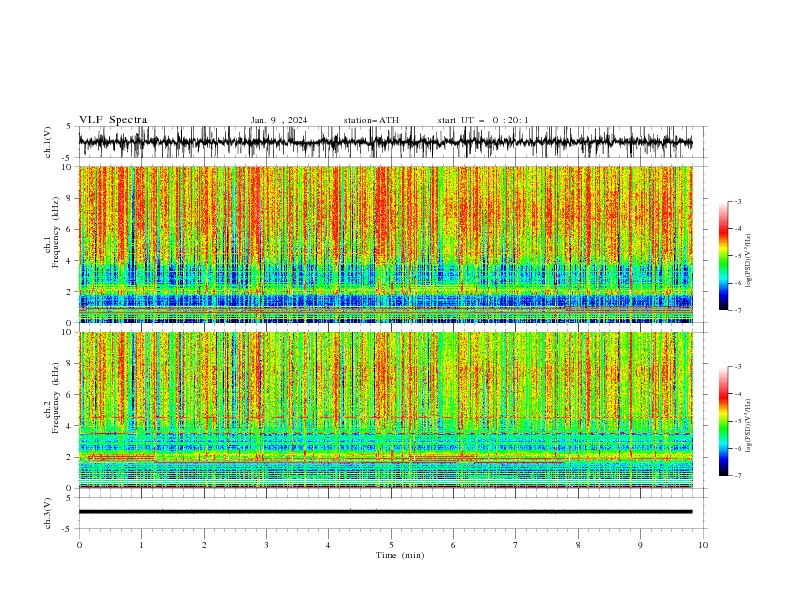Click the "5" tick on ch.1(V) axis
The image size is (792, 612).
coord(69,126)
